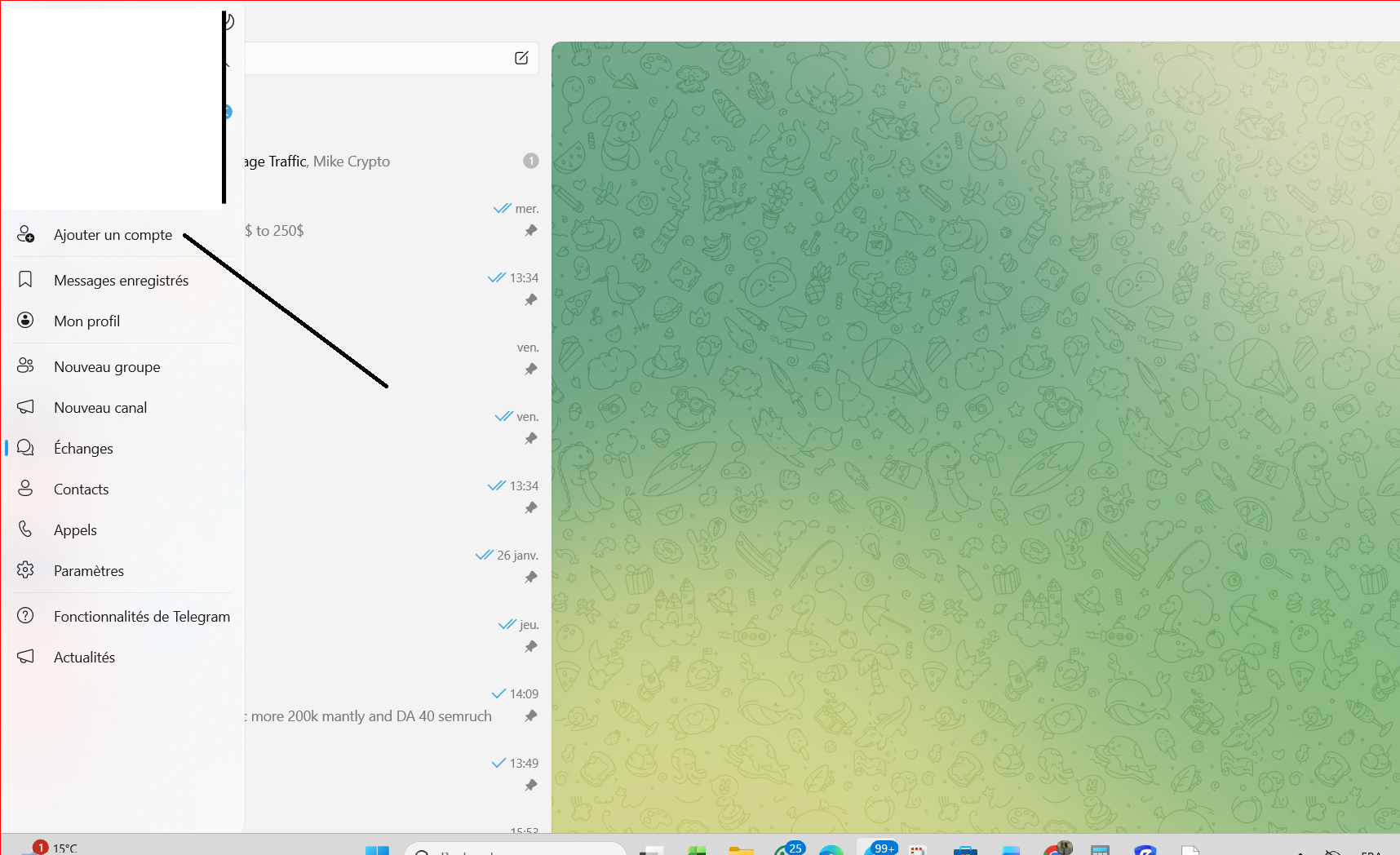Click the pin icon of the 14:09 chat

point(531,716)
